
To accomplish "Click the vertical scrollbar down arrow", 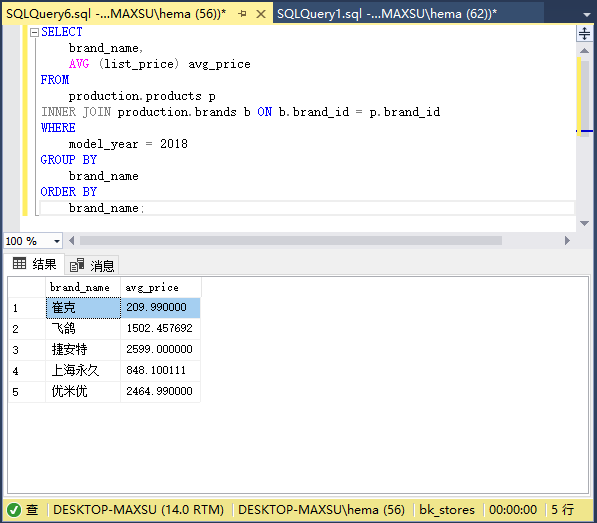I will coord(584,223).
